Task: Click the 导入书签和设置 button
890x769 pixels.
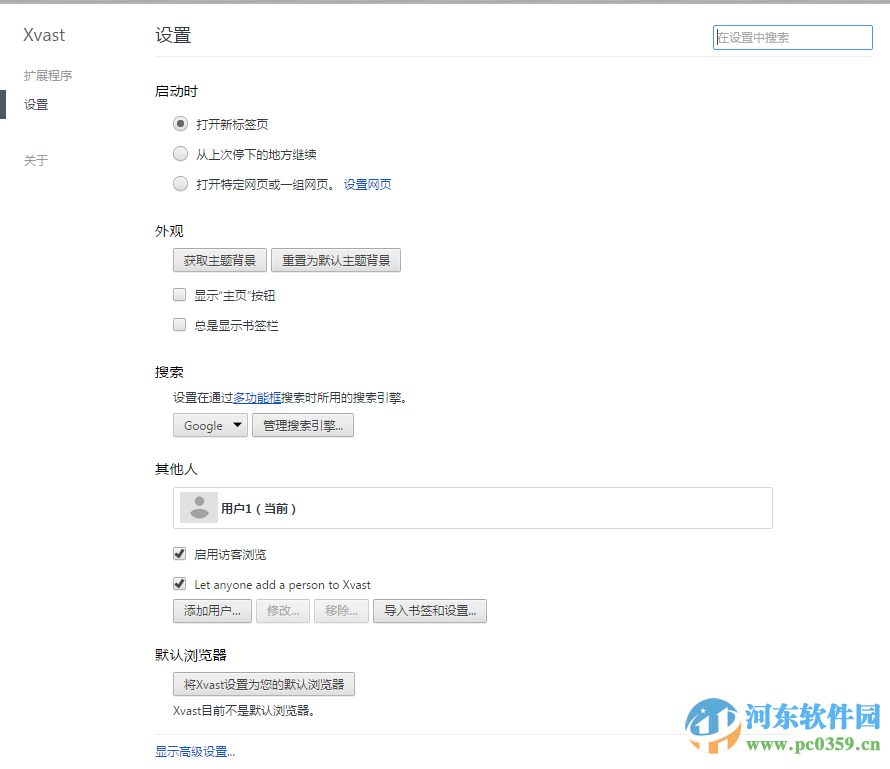Action: [430, 611]
